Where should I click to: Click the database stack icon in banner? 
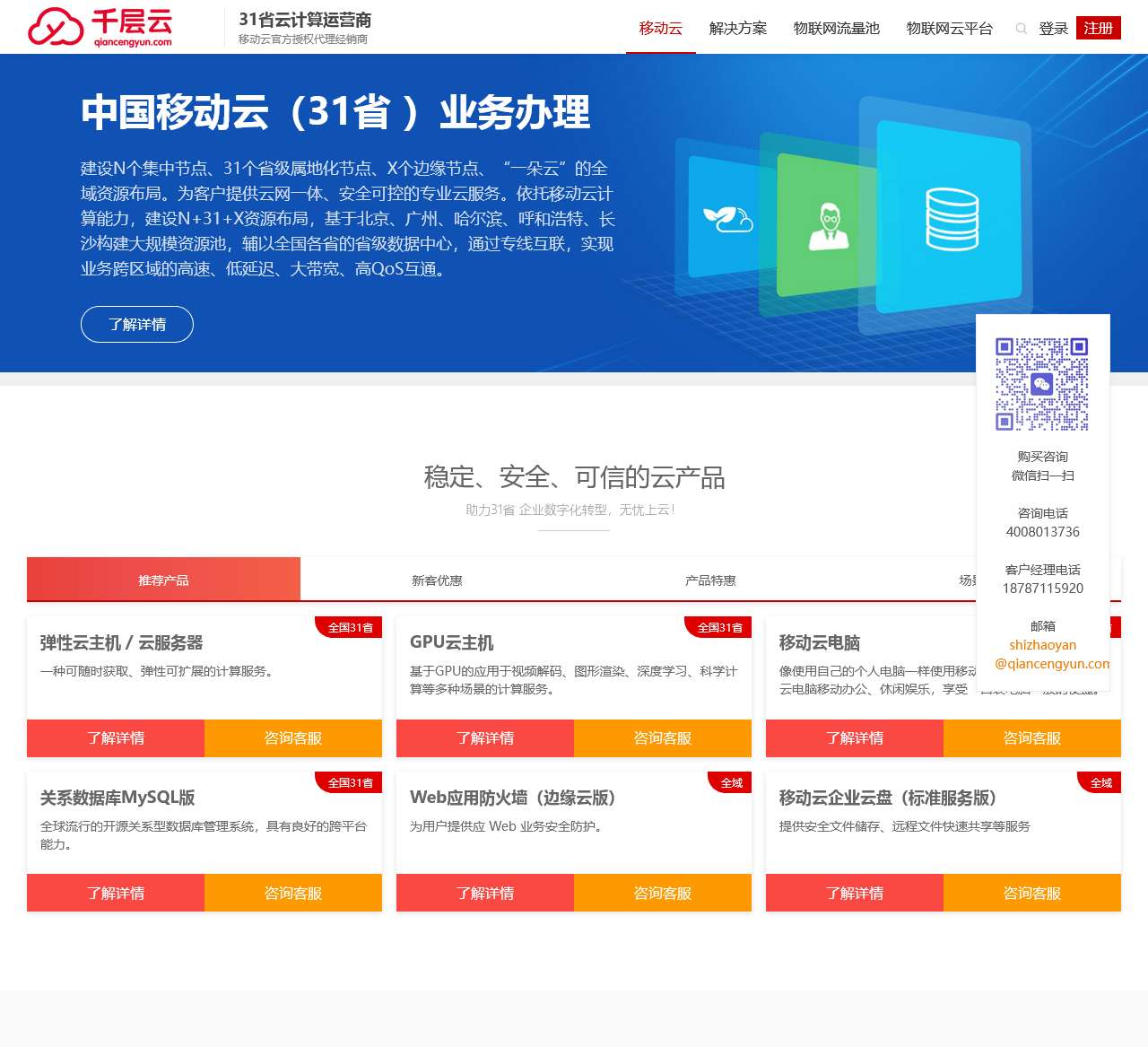click(952, 218)
